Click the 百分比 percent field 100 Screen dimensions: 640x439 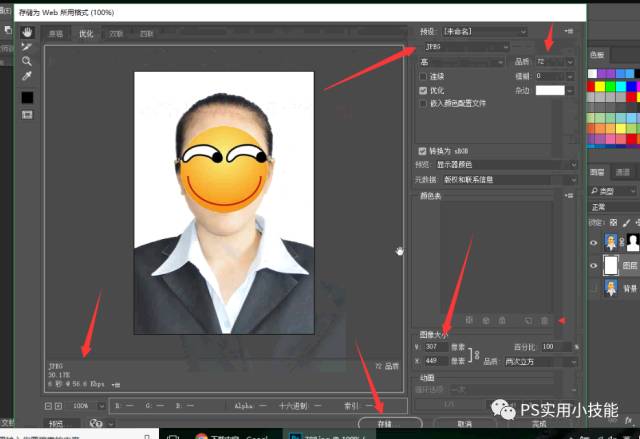tap(556, 347)
